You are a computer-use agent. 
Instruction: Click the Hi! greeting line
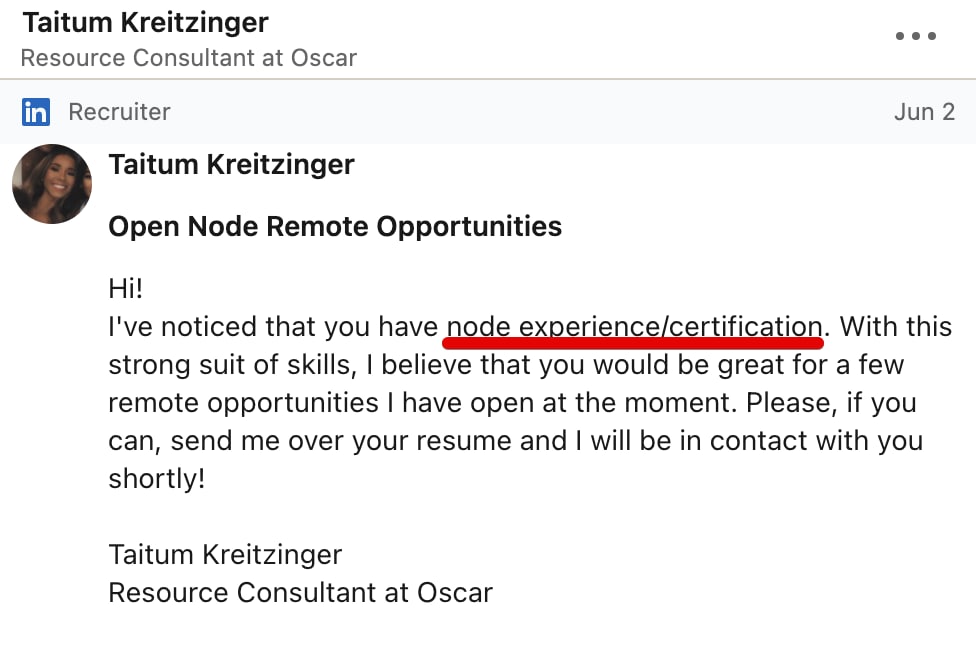point(126,288)
